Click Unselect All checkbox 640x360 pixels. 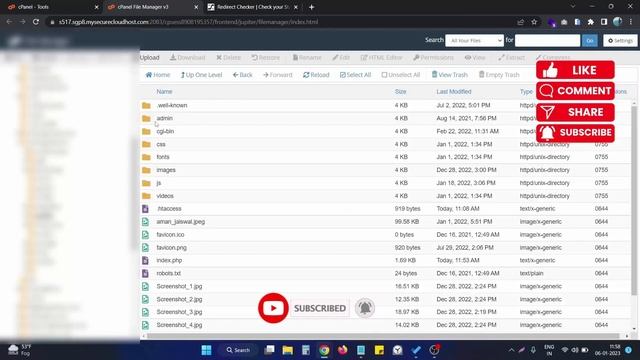click(400, 75)
